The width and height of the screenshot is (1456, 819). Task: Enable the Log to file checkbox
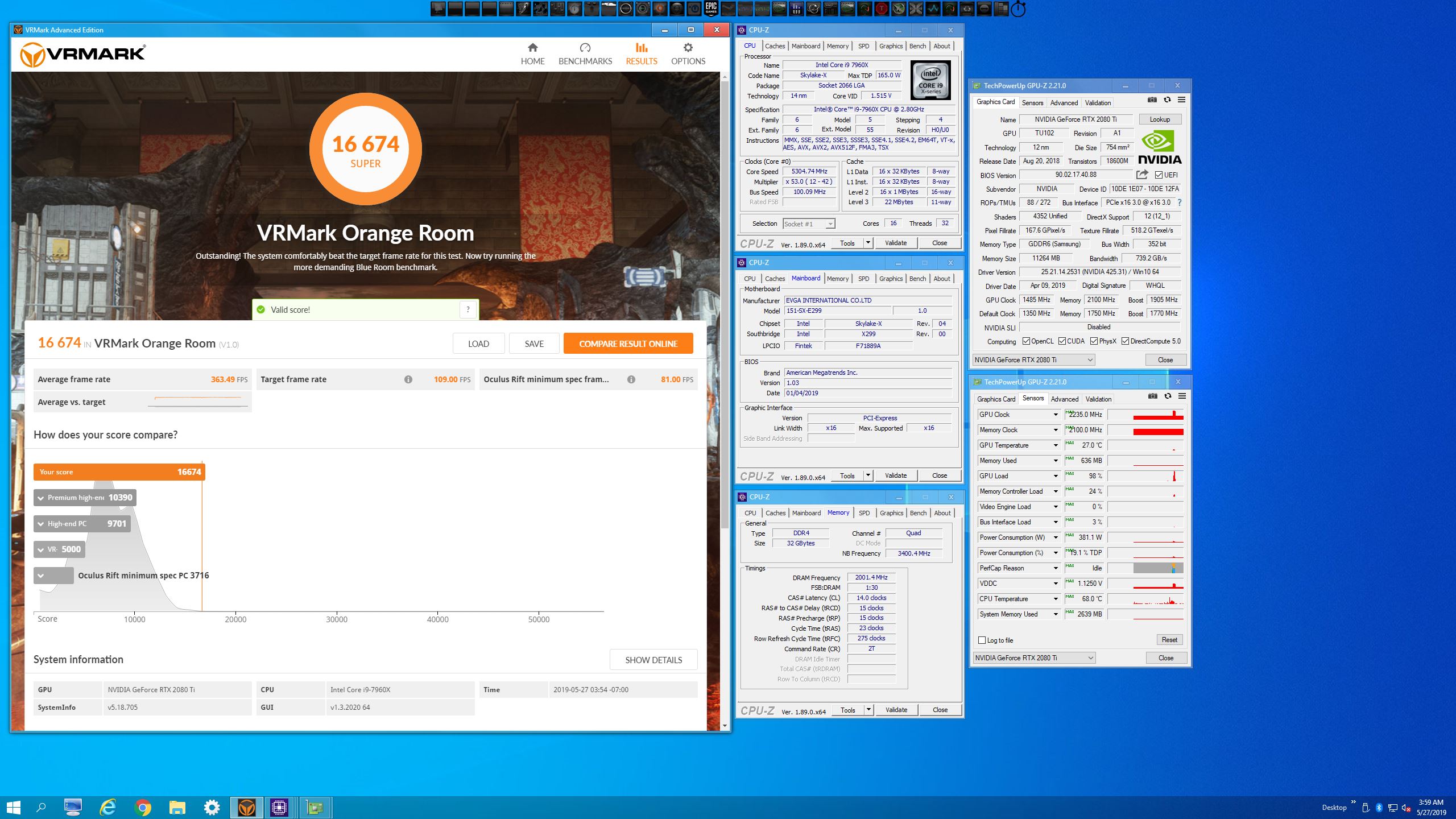click(x=982, y=640)
